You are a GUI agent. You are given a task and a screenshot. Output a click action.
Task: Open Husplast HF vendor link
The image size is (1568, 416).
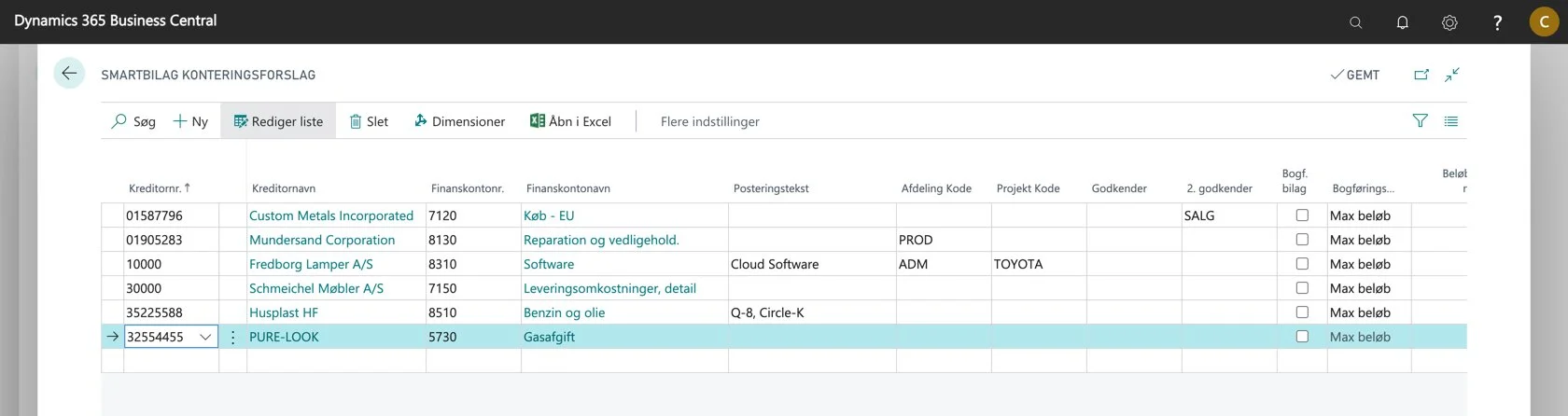284,312
